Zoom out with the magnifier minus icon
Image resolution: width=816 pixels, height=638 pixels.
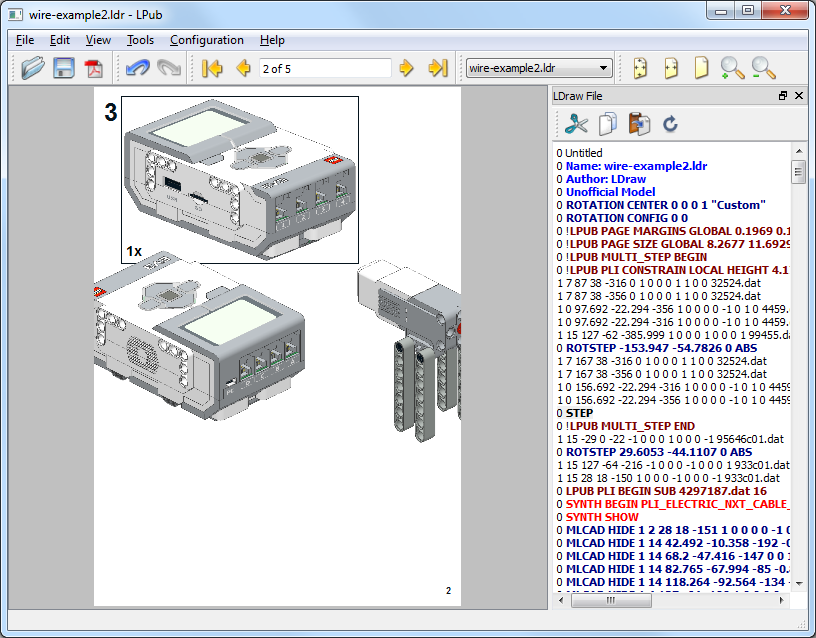763,68
